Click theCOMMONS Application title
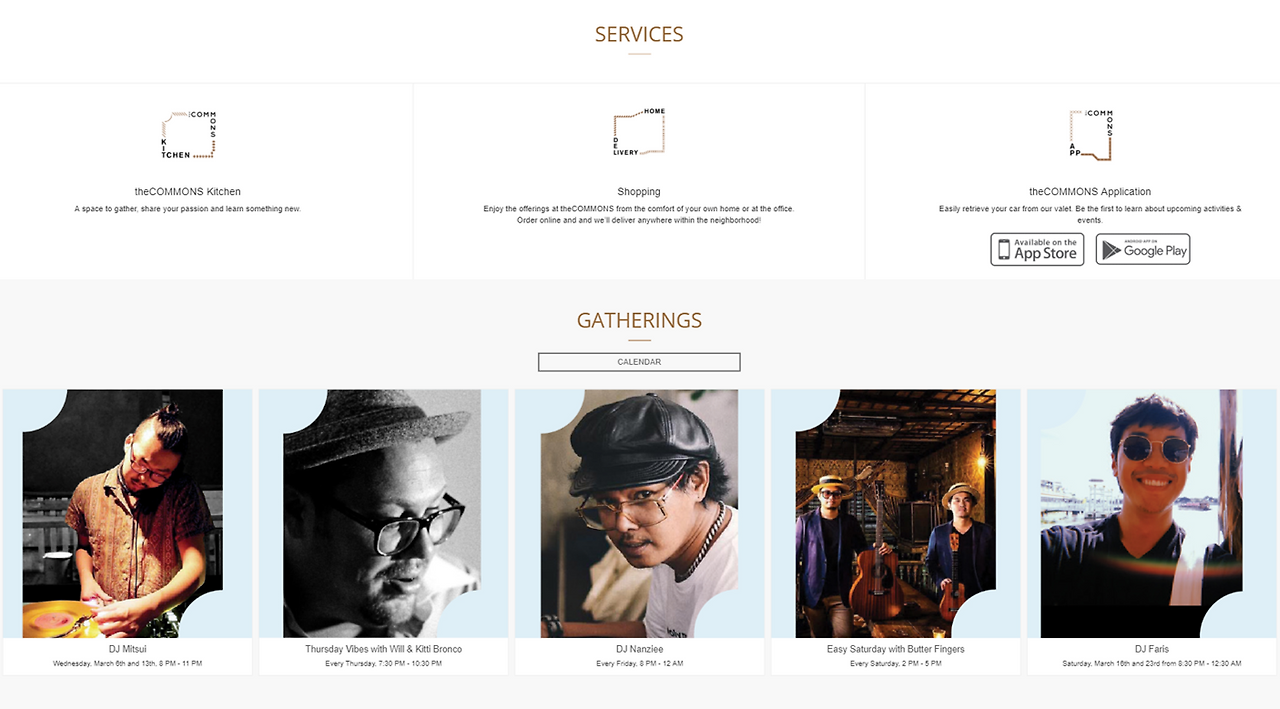Viewport: 1280px width, 709px height. tap(1090, 192)
